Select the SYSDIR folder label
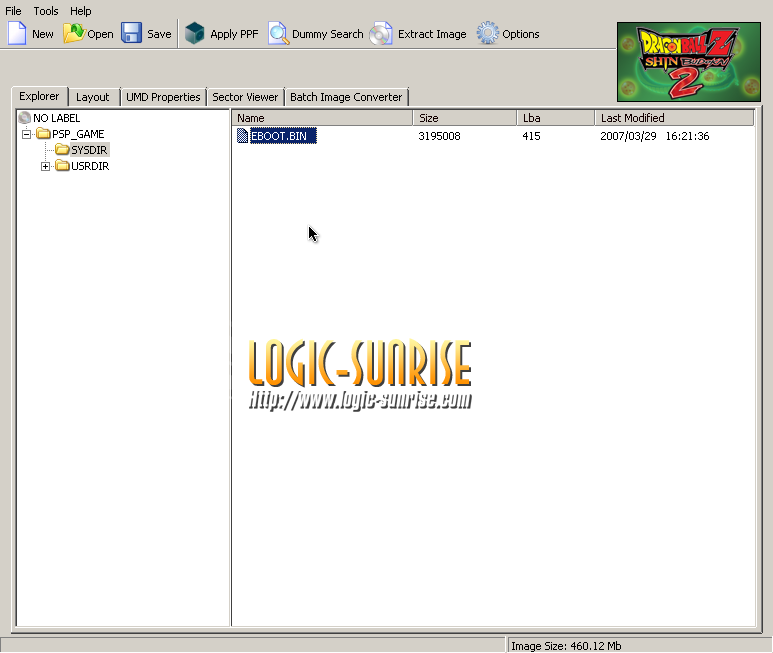773x653 pixels. 89,150
